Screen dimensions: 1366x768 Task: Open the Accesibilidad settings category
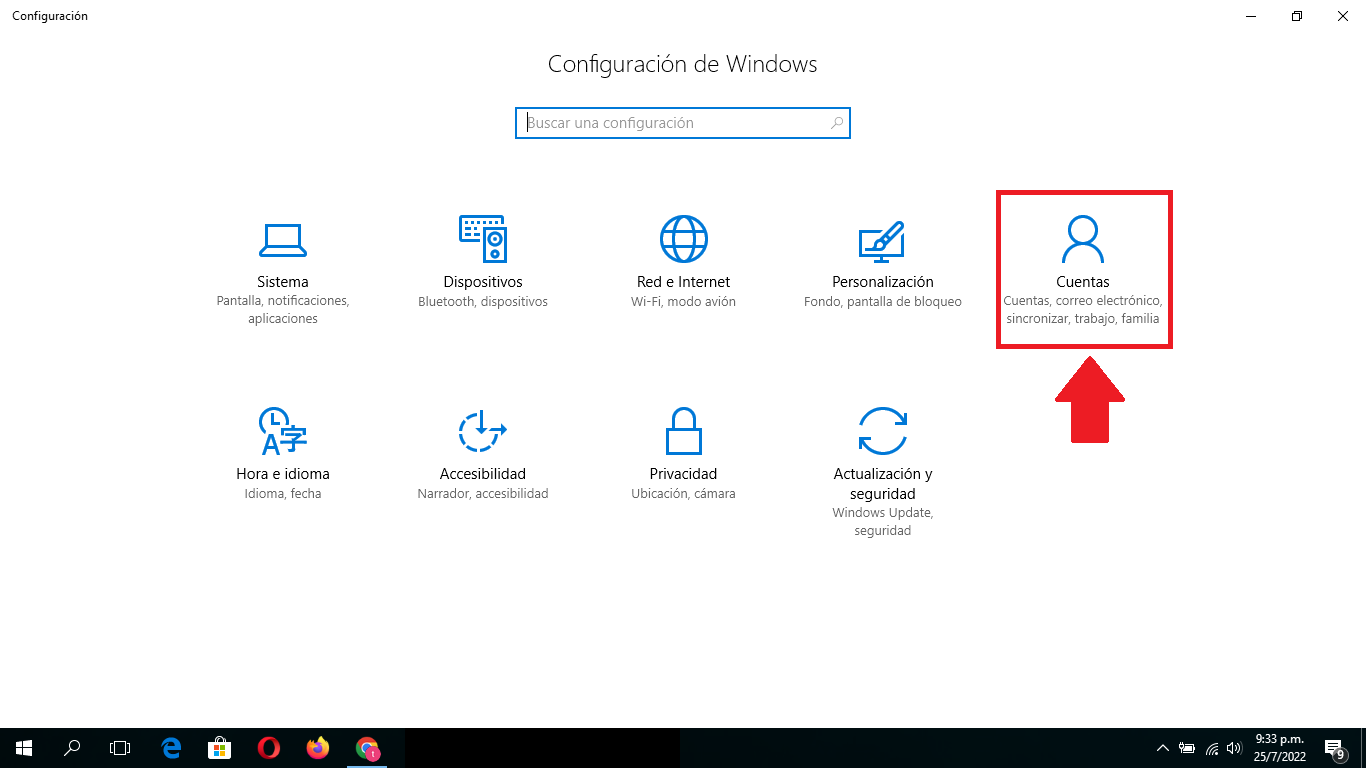tap(483, 455)
